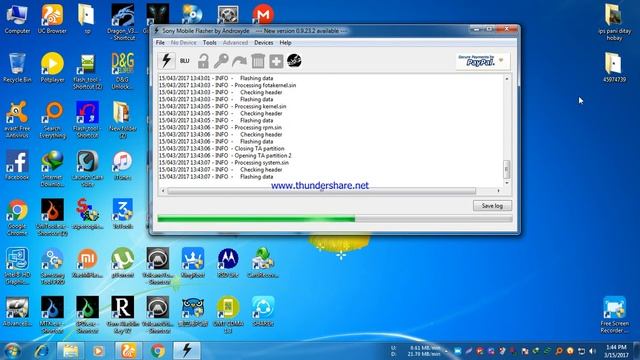Click the Save log button

point(492,206)
